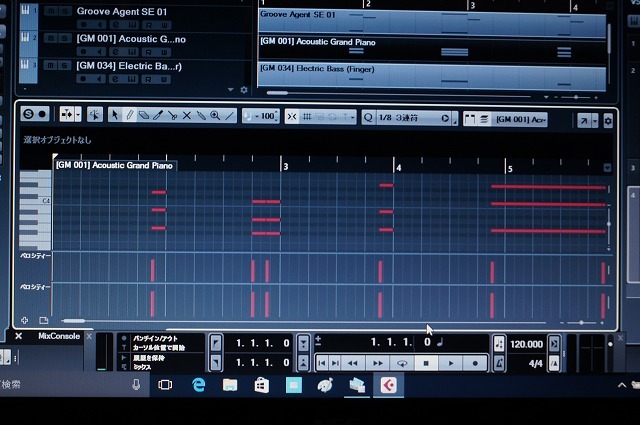Click the transport Stop button
The image size is (640, 425).
click(x=426, y=363)
